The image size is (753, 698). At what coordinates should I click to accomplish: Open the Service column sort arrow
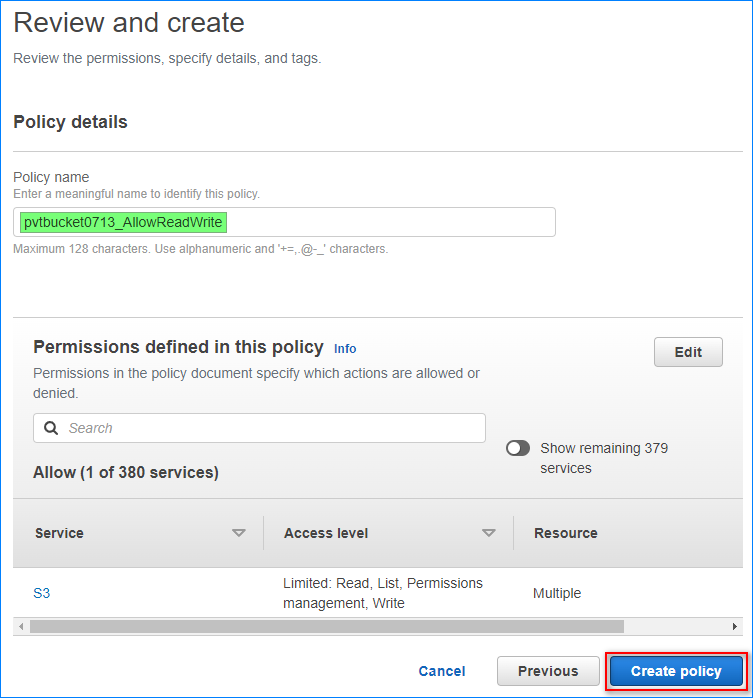pos(239,533)
